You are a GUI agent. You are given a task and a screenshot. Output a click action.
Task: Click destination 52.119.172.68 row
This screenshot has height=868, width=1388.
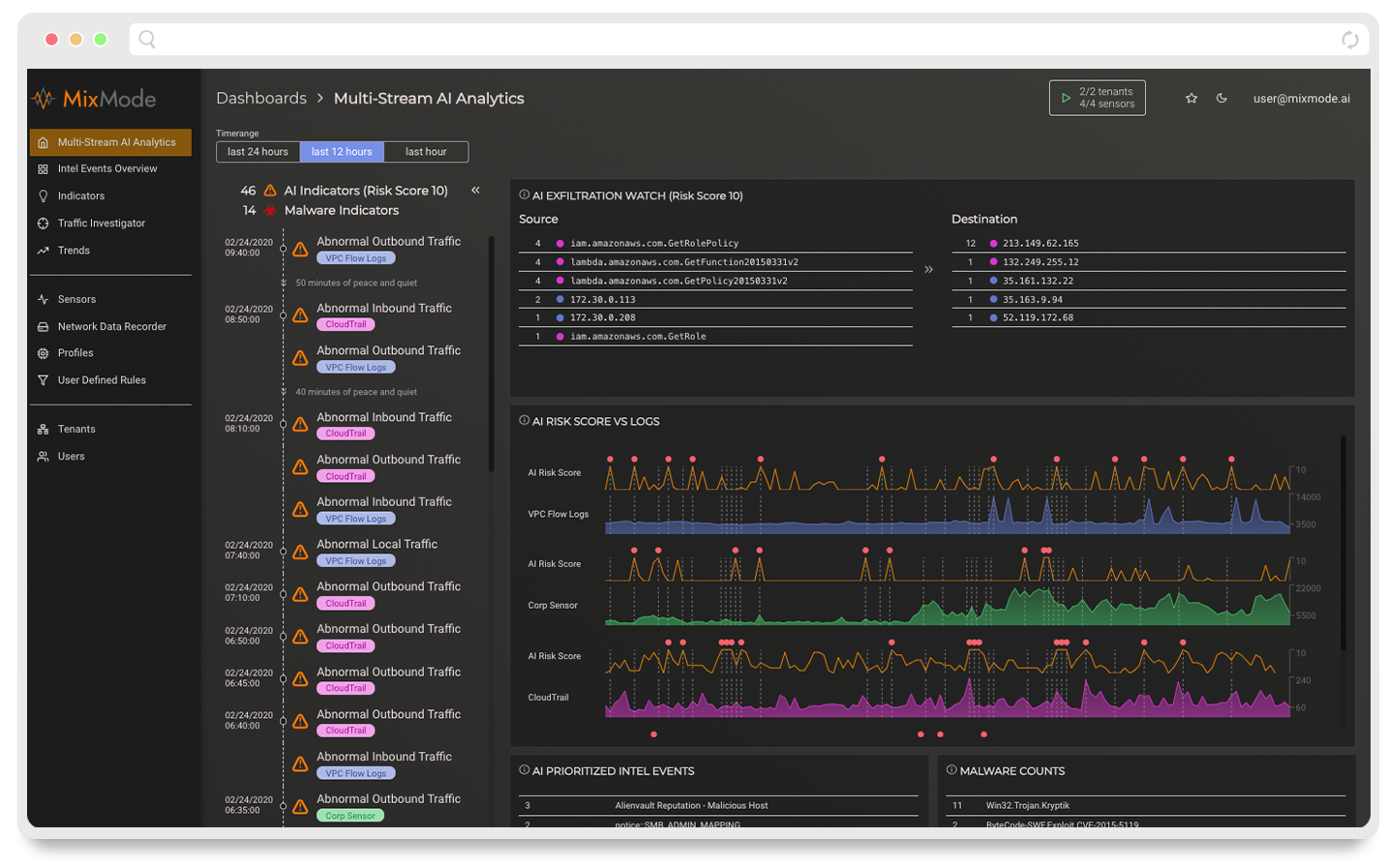[1149, 317]
